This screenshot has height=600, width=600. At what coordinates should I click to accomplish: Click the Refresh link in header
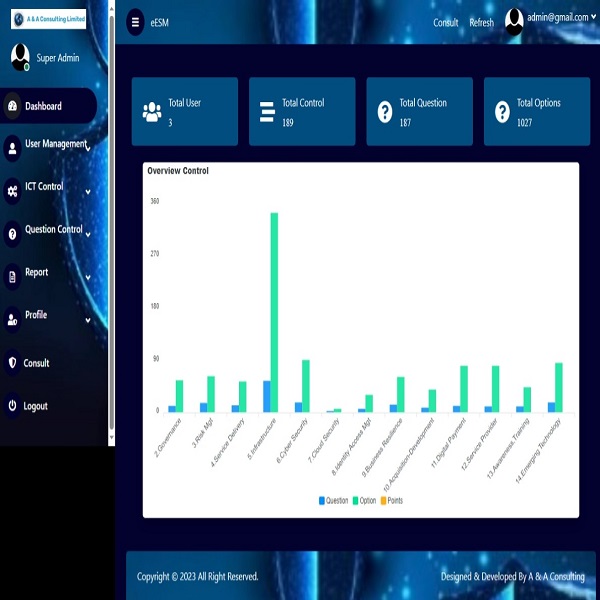[481, 22]
